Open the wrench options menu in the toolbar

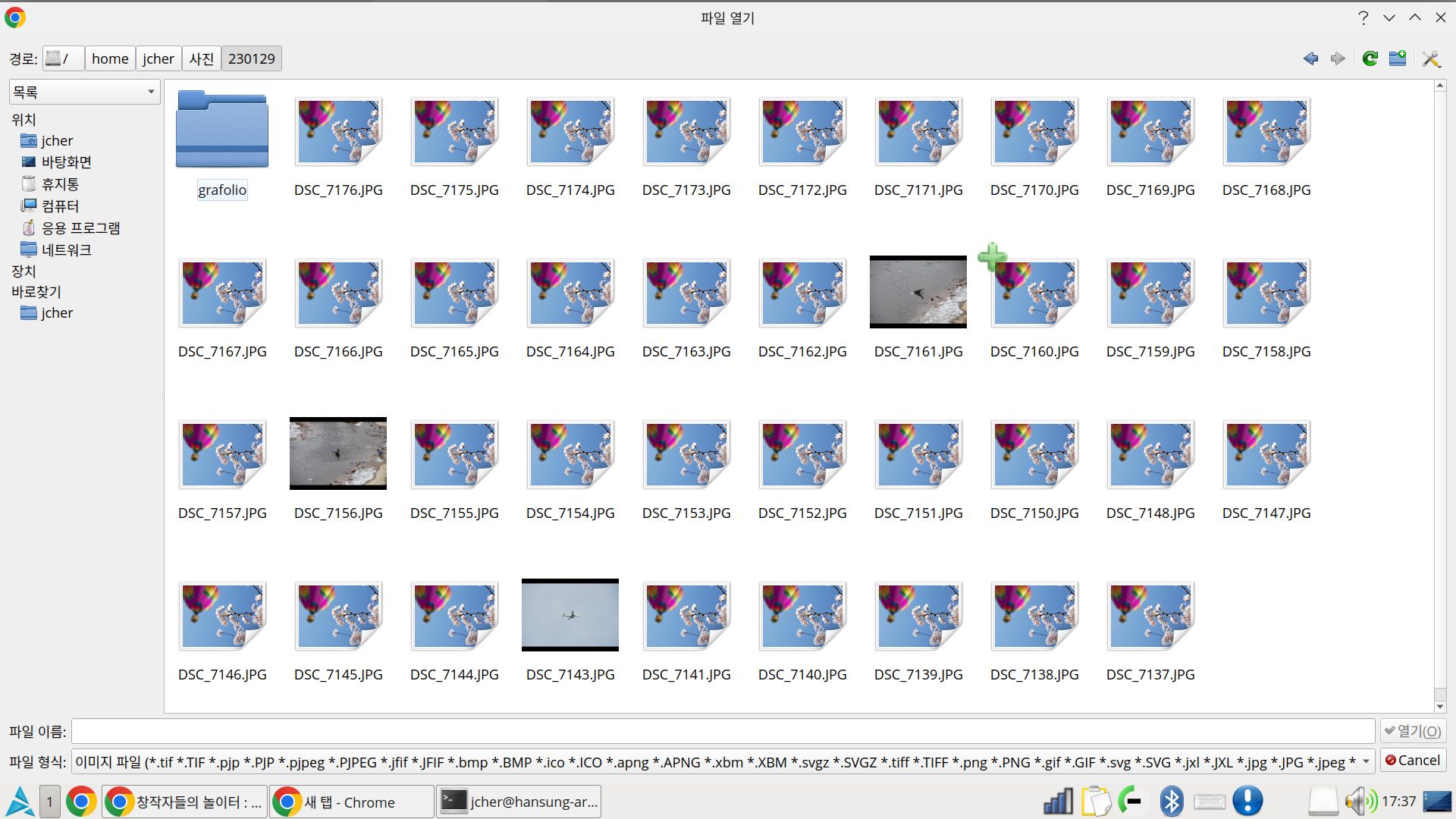tap(1432, 58)
